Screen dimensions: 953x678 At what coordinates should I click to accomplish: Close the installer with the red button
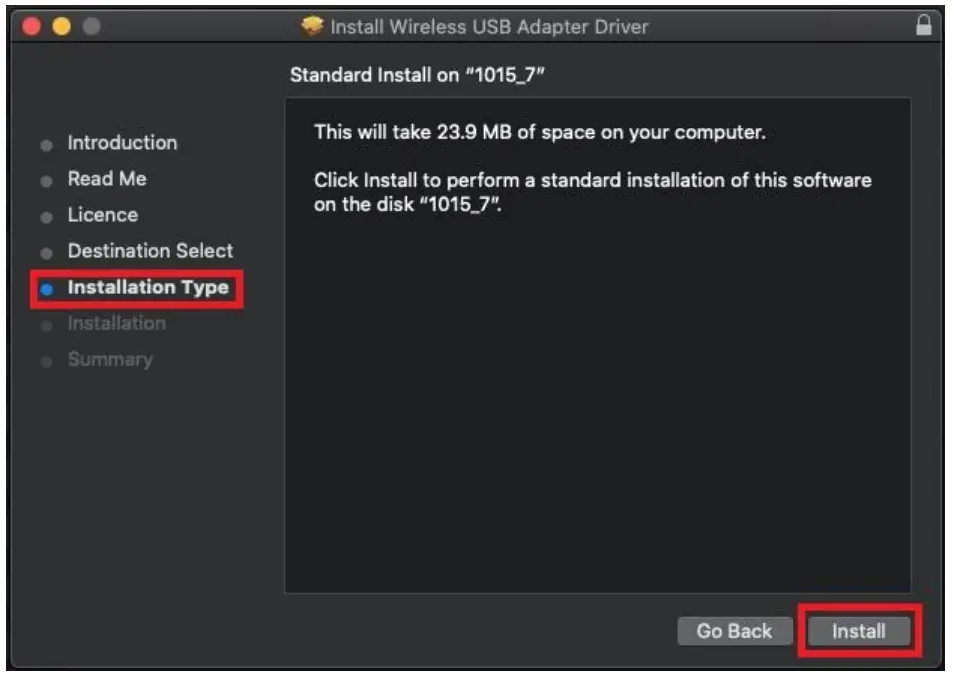point(33,27)
